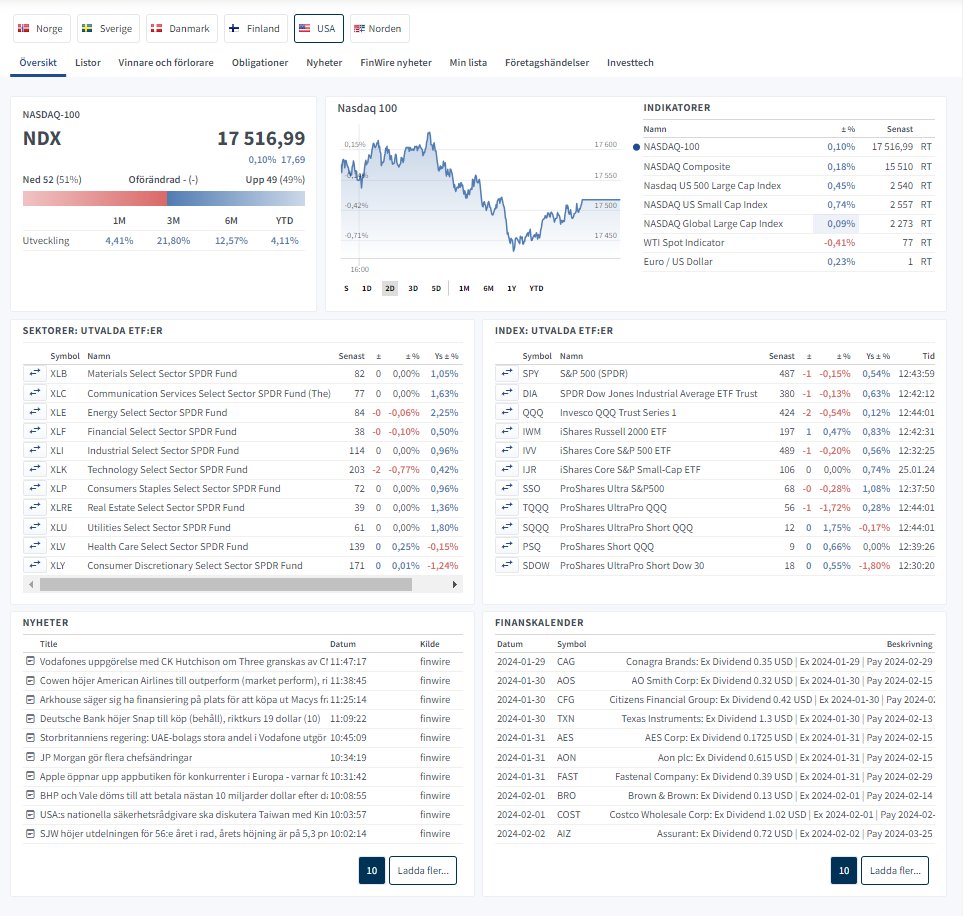Set chart period to S
The width and height of the screenshot is (963, 916).
[x=346, y=288]
